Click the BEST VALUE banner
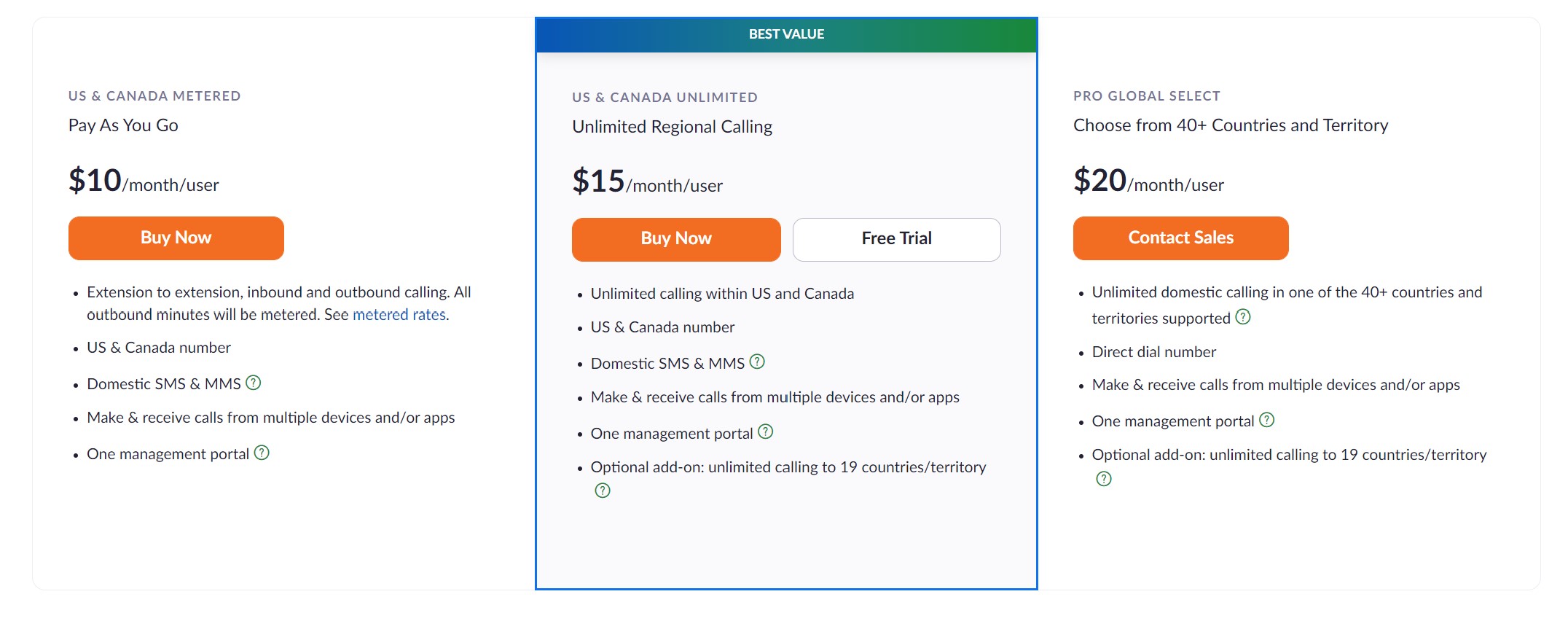Image resolution: width=1568 pixels, height=621 pixels. pyautogui.click(x=786, y=34)
